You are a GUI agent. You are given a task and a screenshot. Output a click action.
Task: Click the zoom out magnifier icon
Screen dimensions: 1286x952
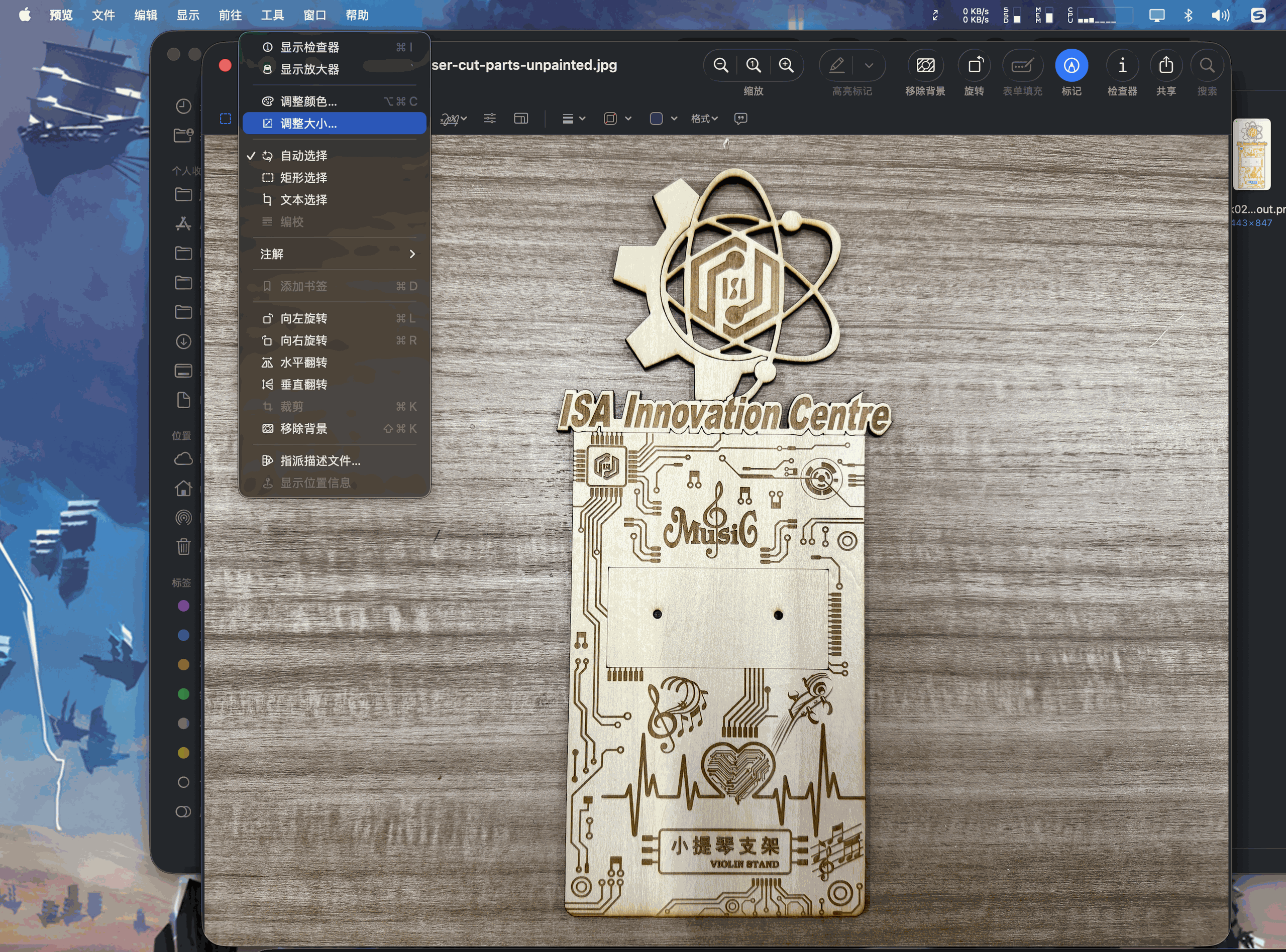pos(720,65)
